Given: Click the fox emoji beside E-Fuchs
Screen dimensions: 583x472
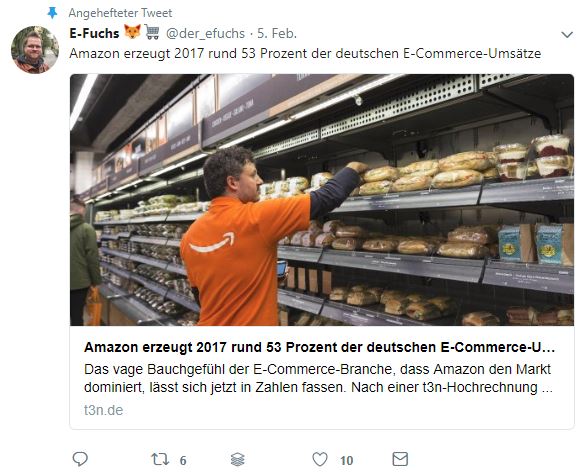Looking at the screenshot, I should [132, 32].
